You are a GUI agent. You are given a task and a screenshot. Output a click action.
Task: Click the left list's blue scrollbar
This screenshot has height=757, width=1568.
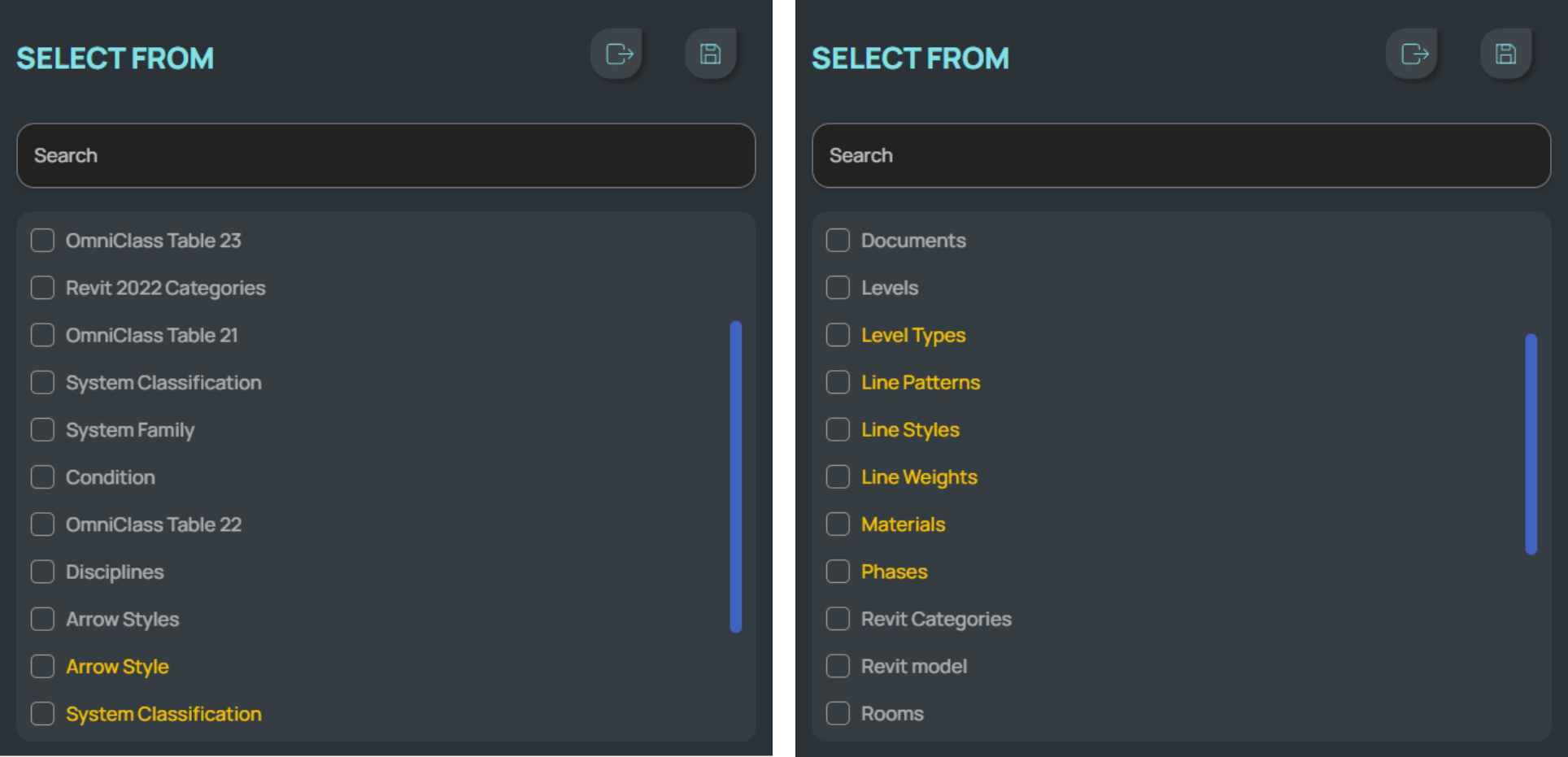click(x=736, y=476)
